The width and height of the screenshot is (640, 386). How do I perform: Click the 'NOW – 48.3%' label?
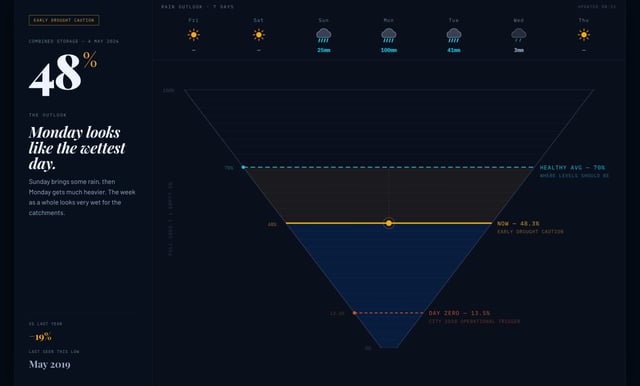click(x=518, y=224)
